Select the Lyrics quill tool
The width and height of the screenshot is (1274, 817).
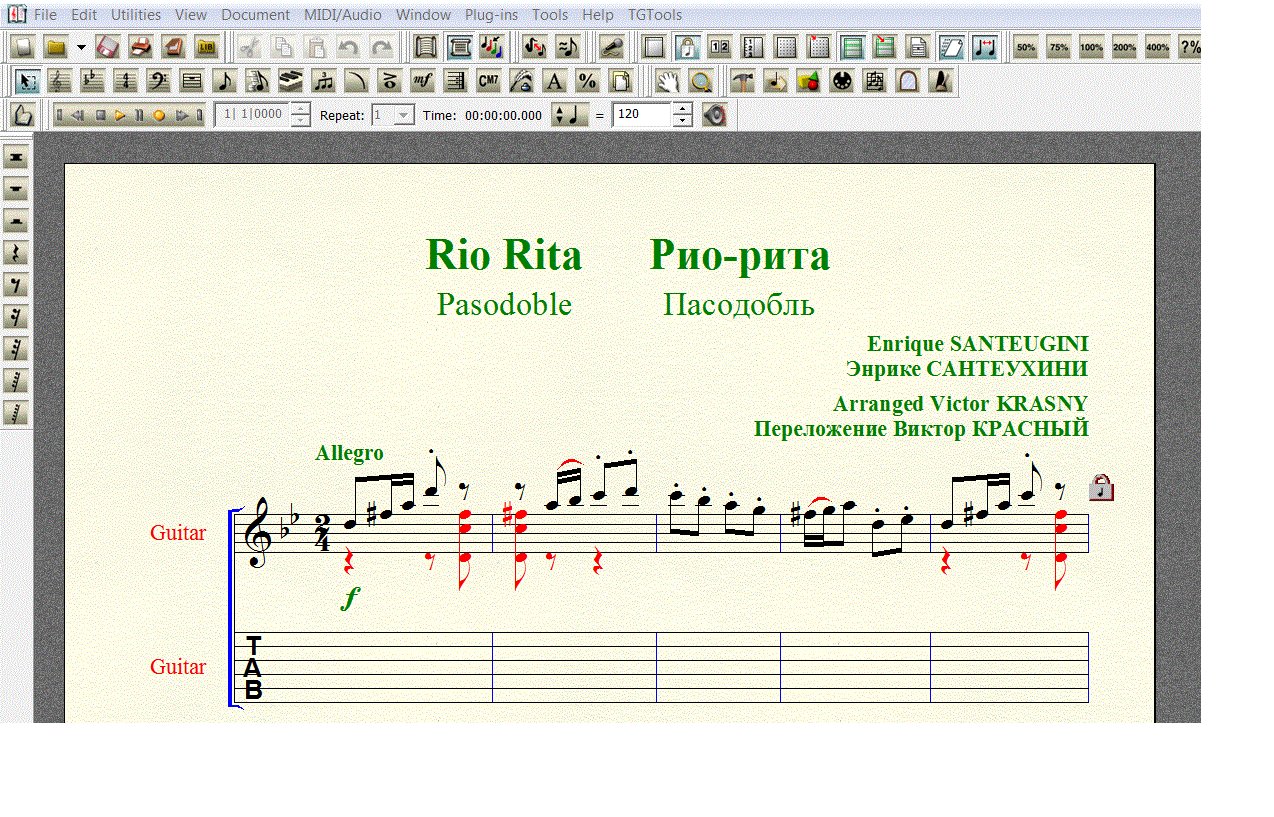click(521, 81)
